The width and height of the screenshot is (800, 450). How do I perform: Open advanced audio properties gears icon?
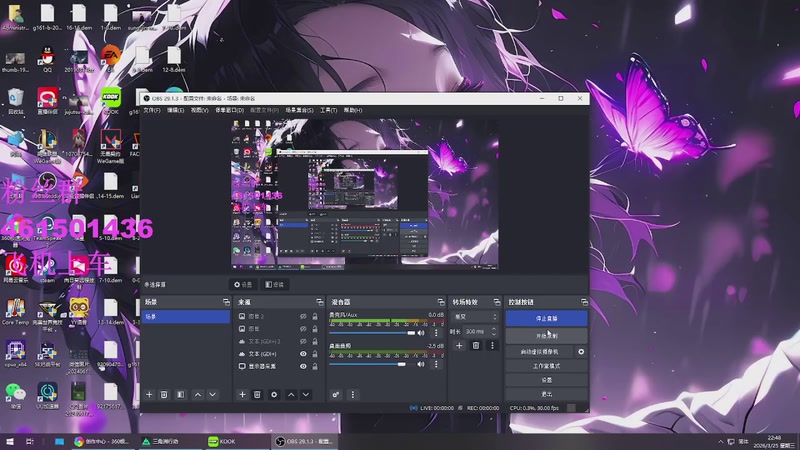(x=336, y=394)
